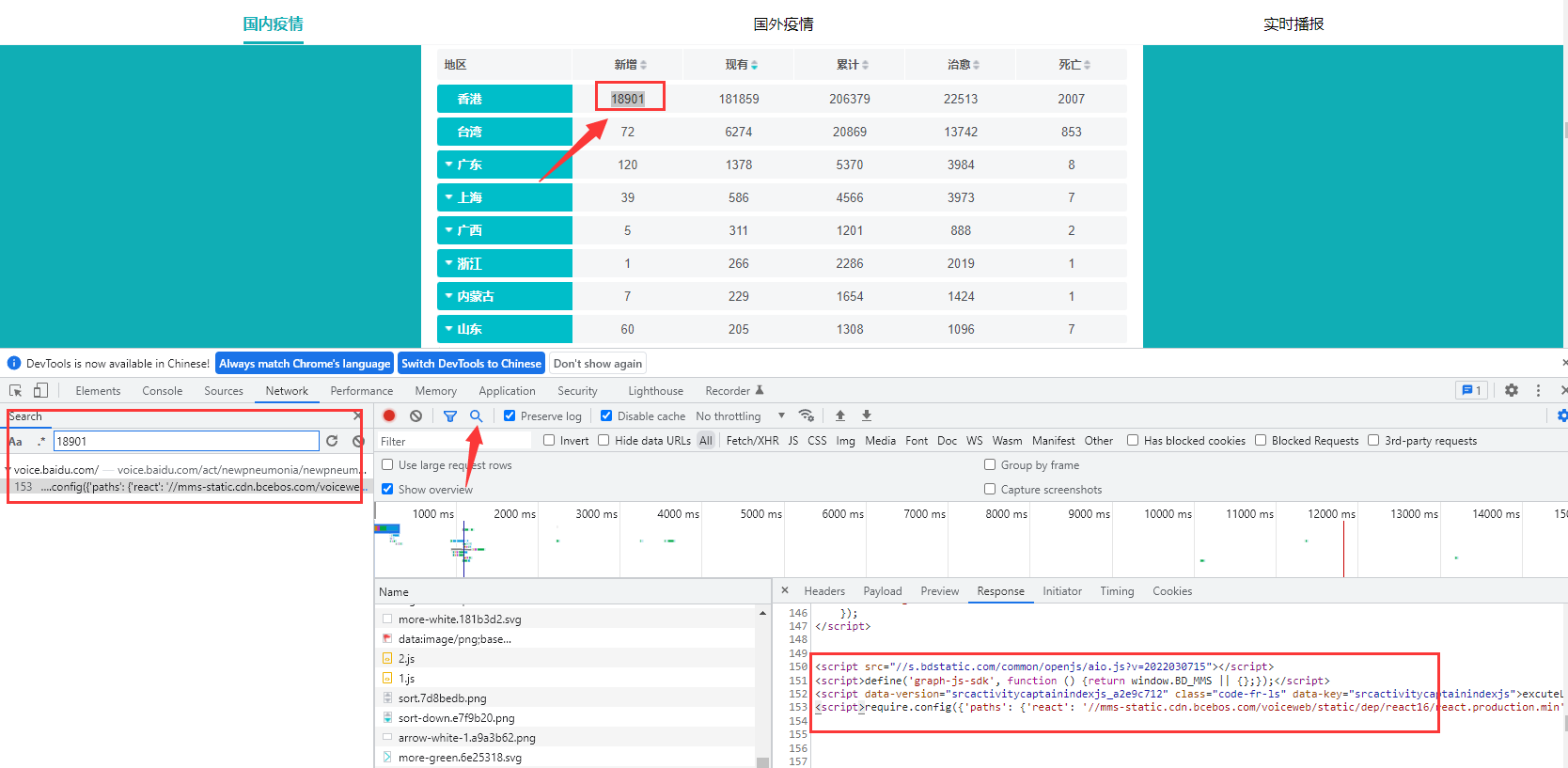
Task: Click Always match Chrome's language
Action: pyautogui.click(x=305, y=364)
